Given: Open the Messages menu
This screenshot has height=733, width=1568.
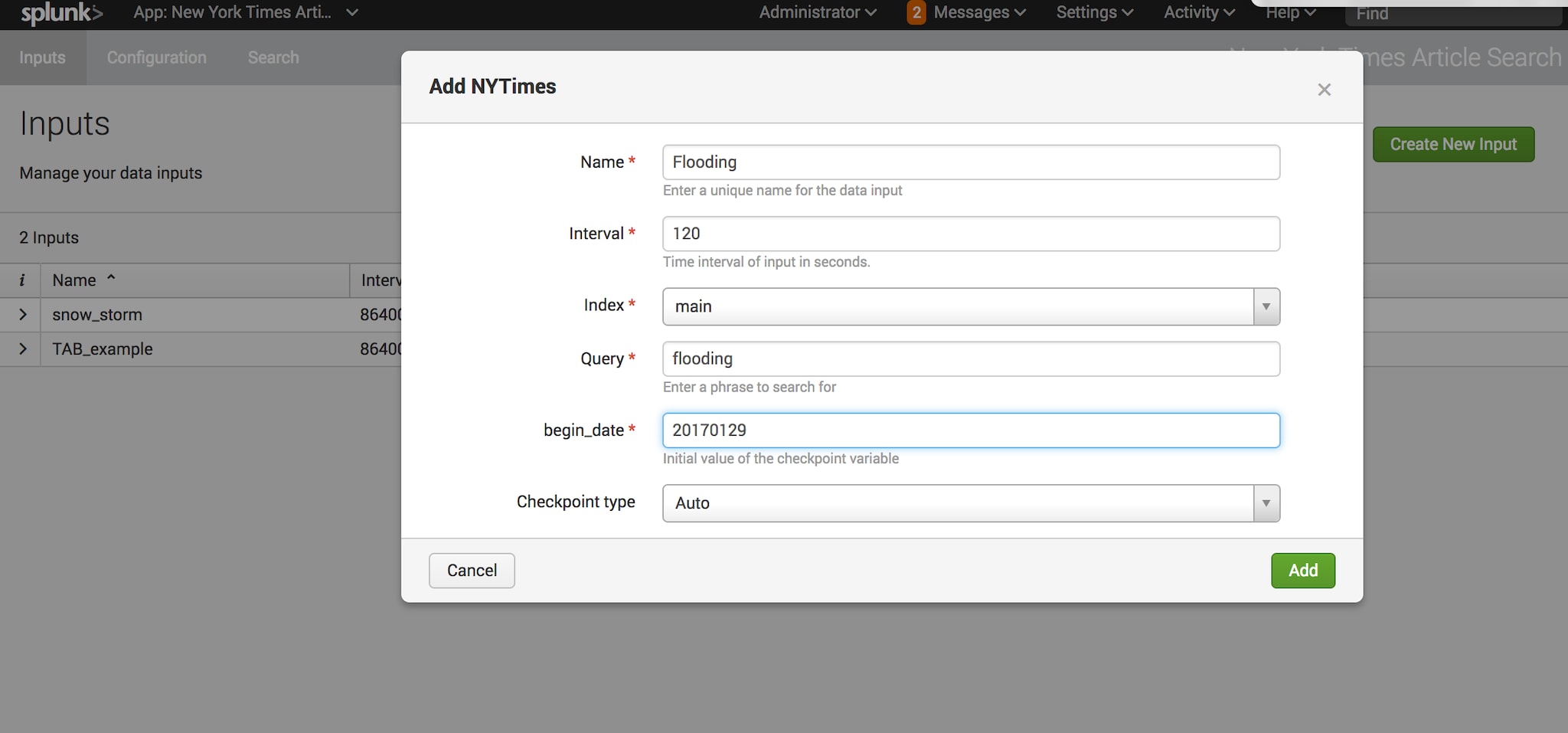Looking at the screenshot, I should coord(979,12).
